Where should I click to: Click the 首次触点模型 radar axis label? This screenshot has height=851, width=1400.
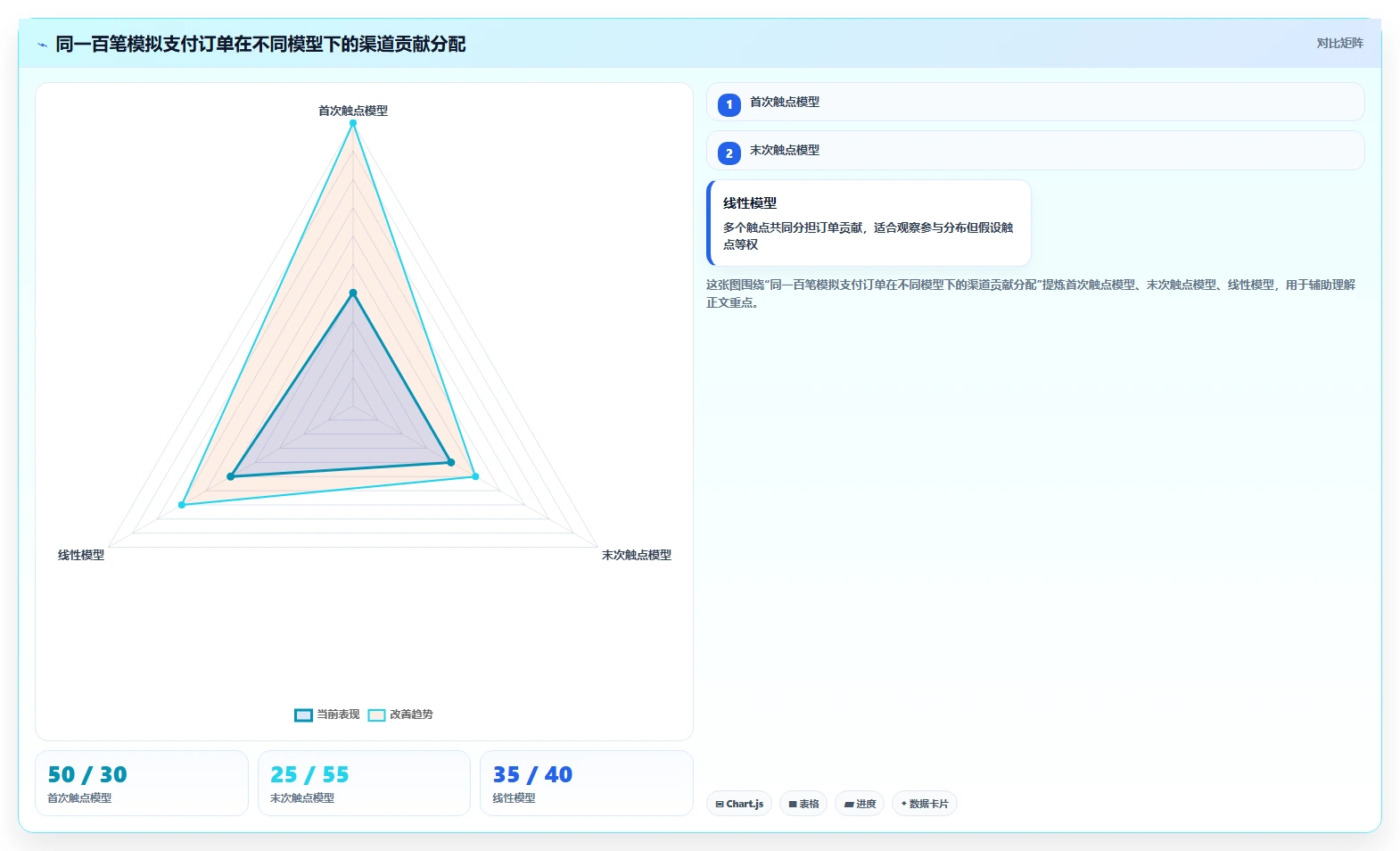353,111
